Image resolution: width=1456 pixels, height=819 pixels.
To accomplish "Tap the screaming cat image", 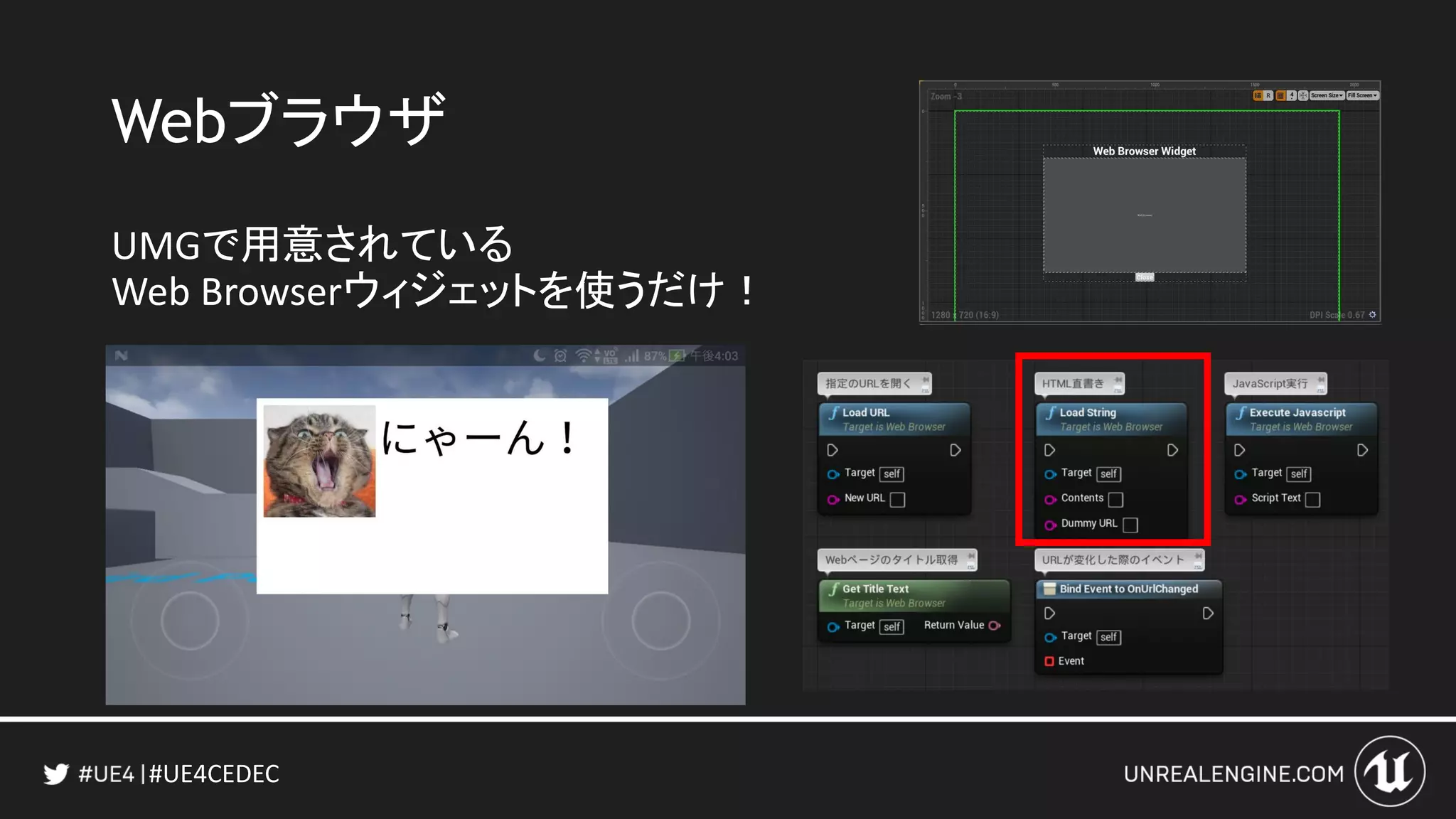I will click(x=319, y=461).
